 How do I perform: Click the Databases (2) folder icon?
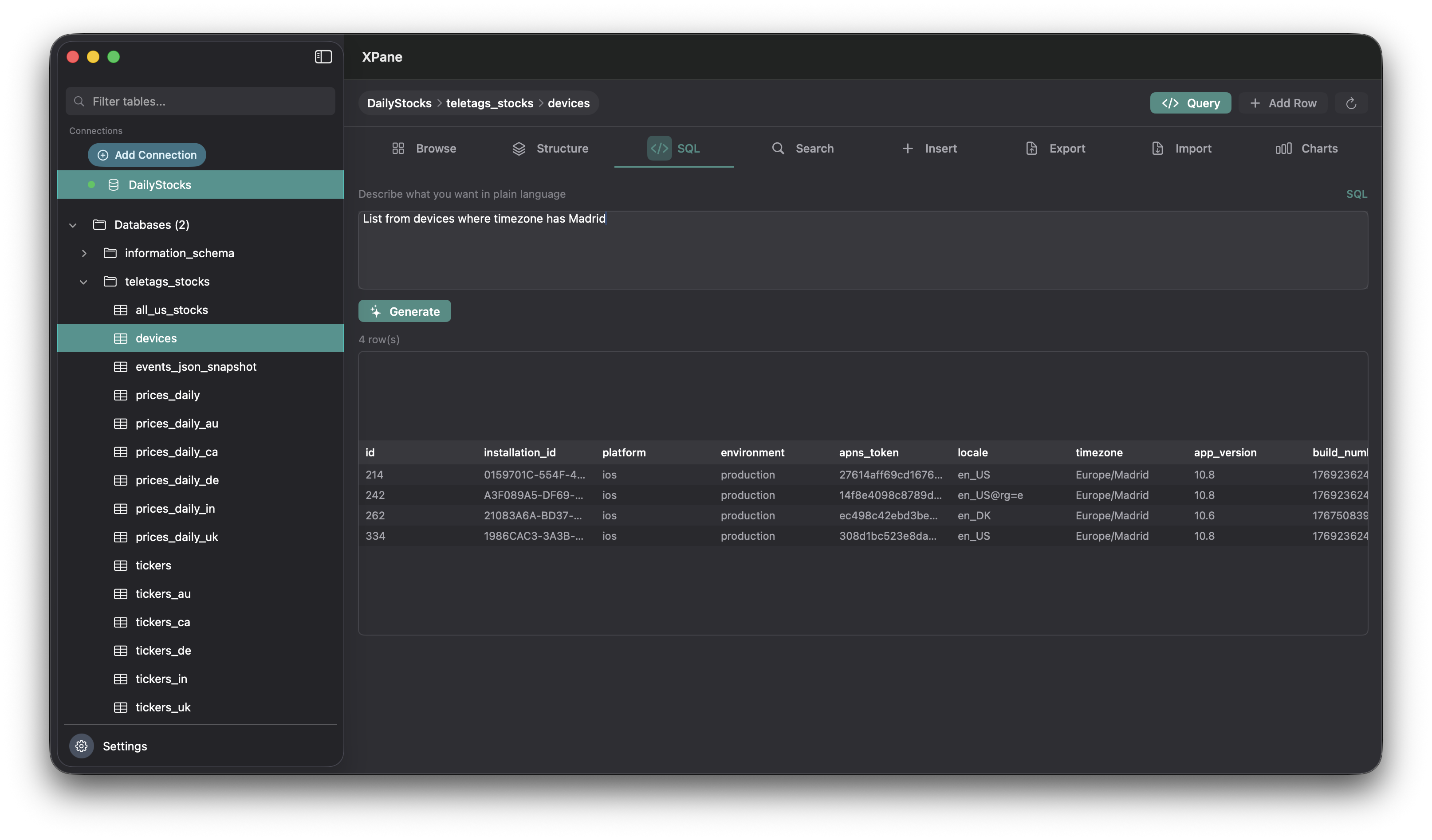tap(99, 224)
